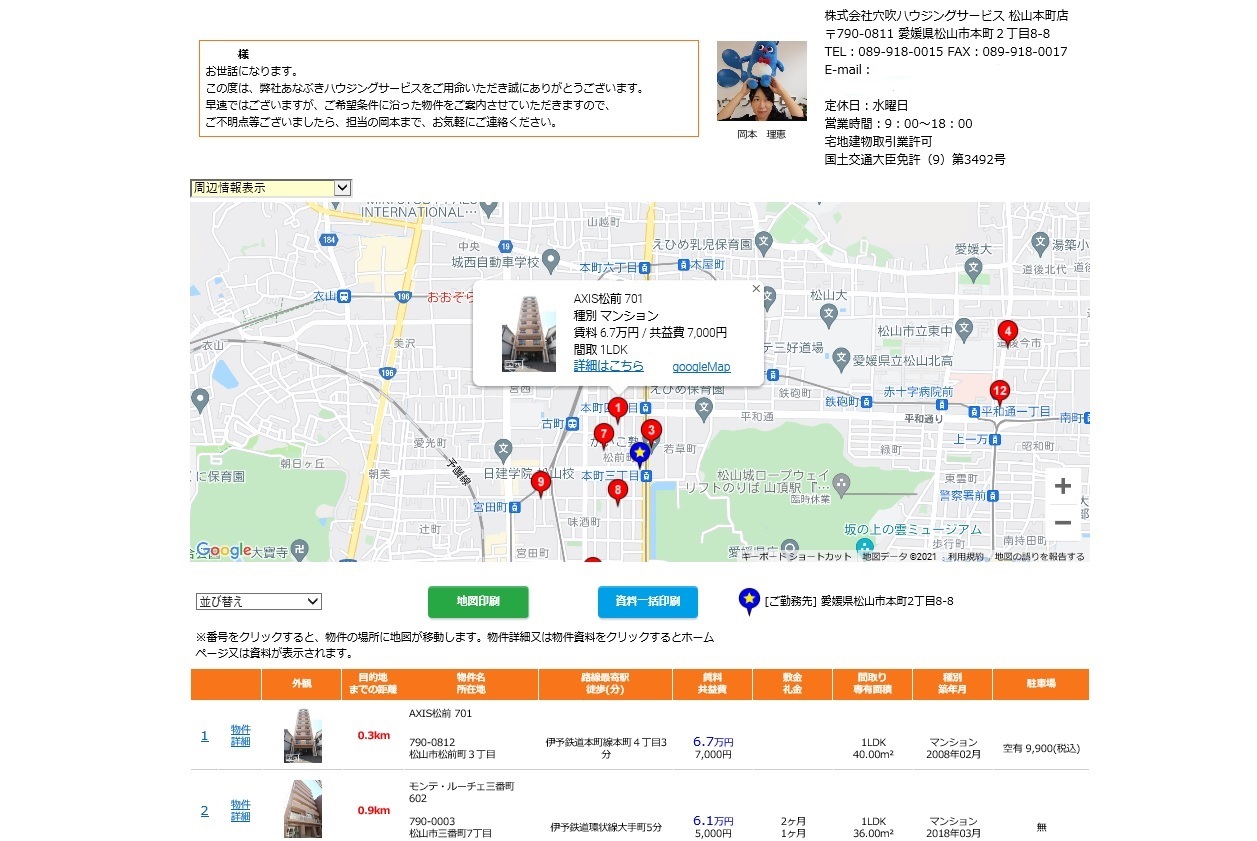Click 物件詳細 link for AXIS松前 701

click(x=240, y=736)
